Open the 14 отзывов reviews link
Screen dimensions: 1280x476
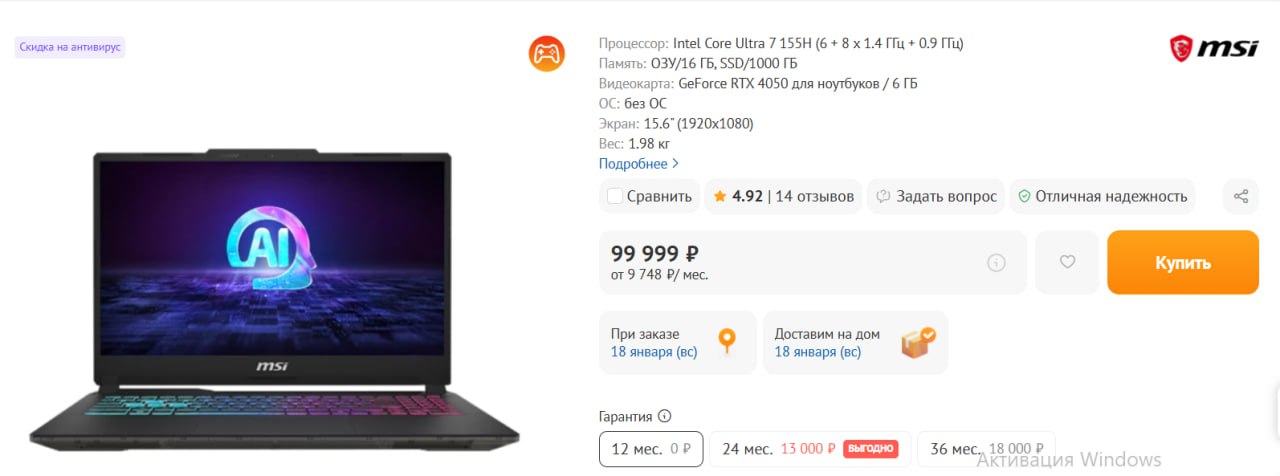[815, 196]
